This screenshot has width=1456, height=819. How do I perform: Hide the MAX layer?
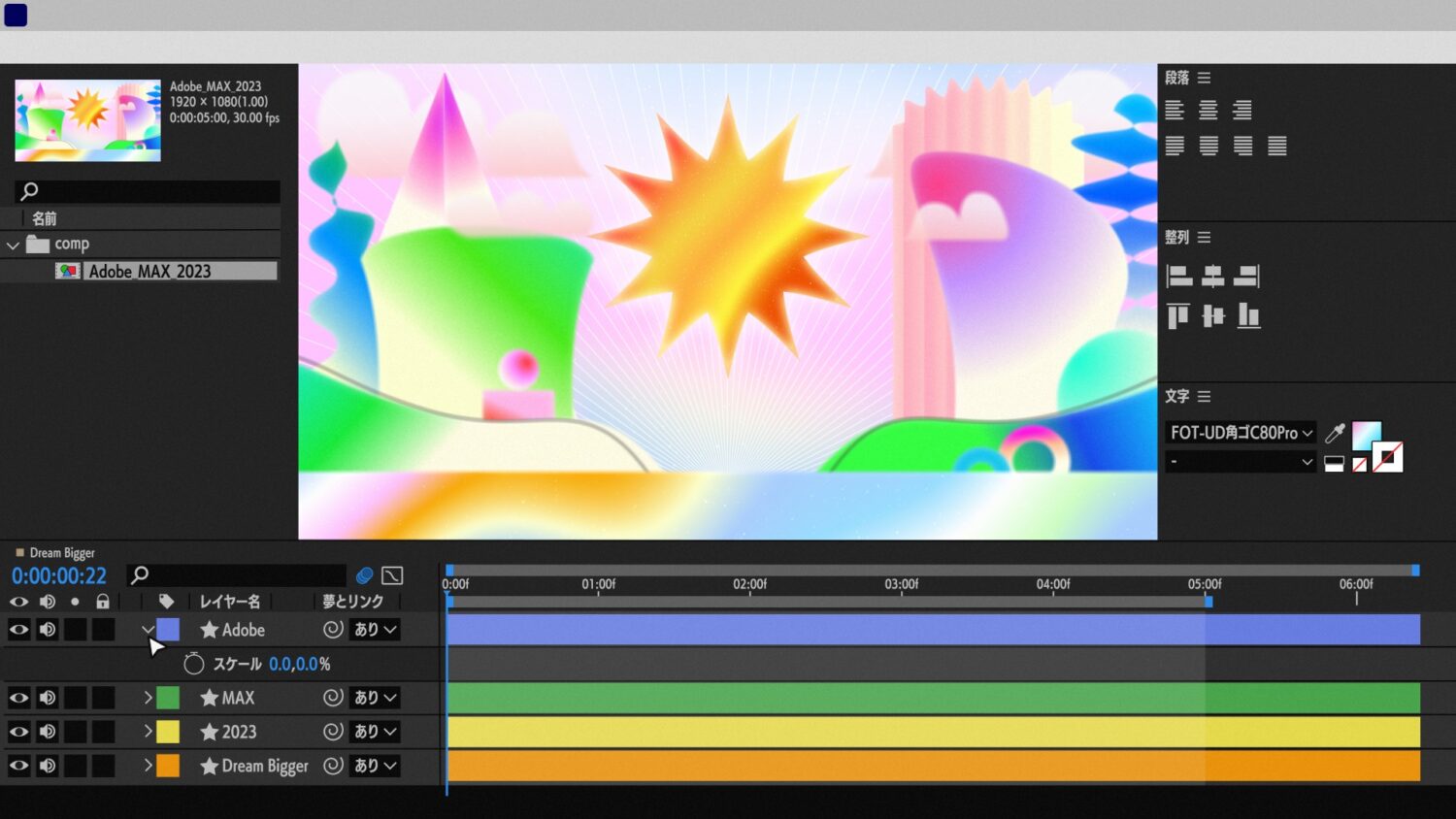click(x=18, y=698)
